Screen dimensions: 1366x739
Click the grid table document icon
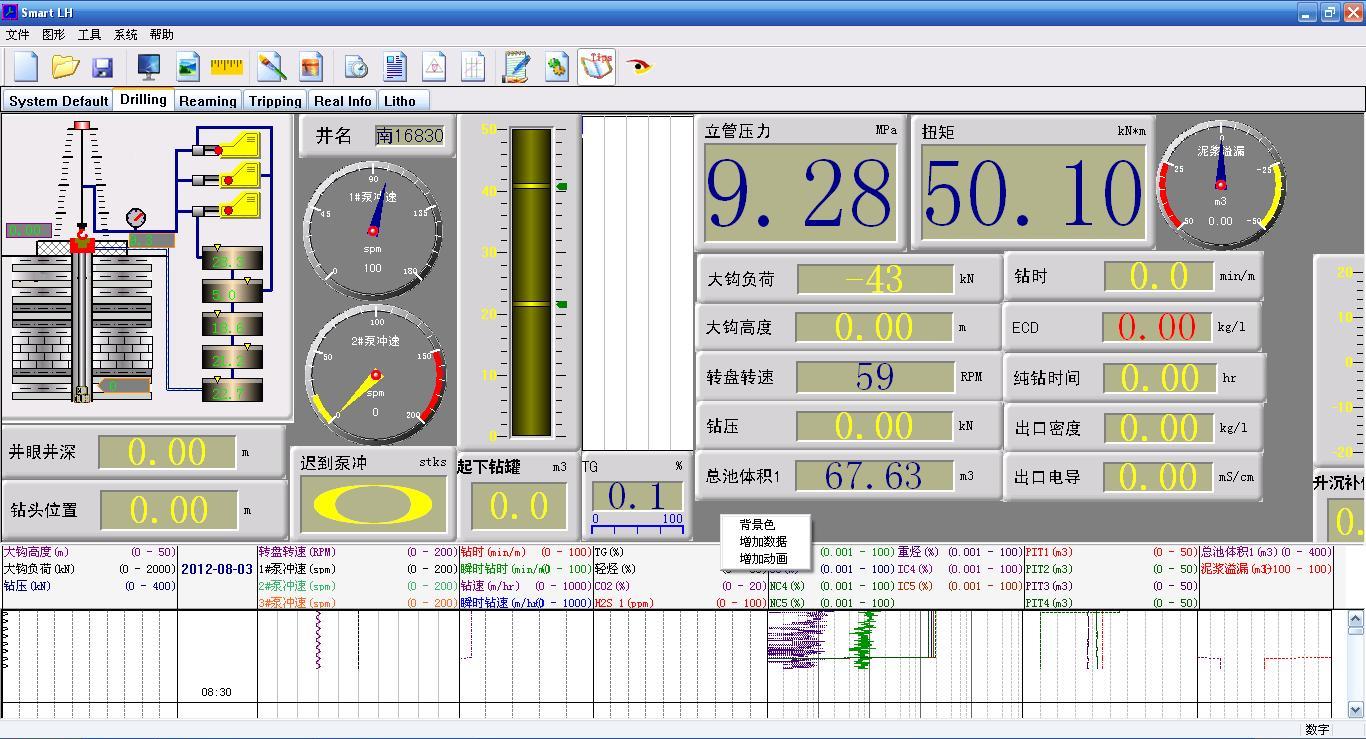point(473,67)
